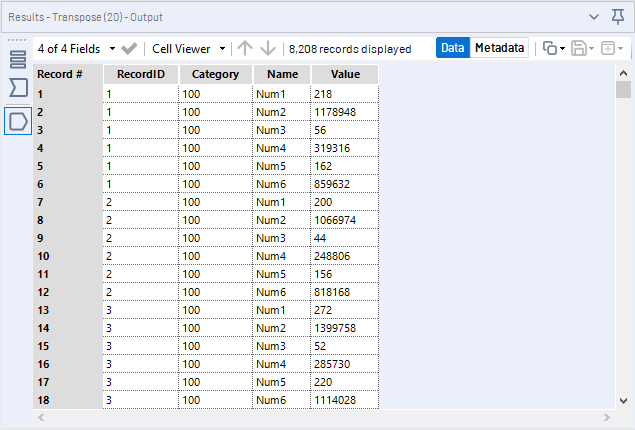Select the cell with value 859632

click(345, 184)
